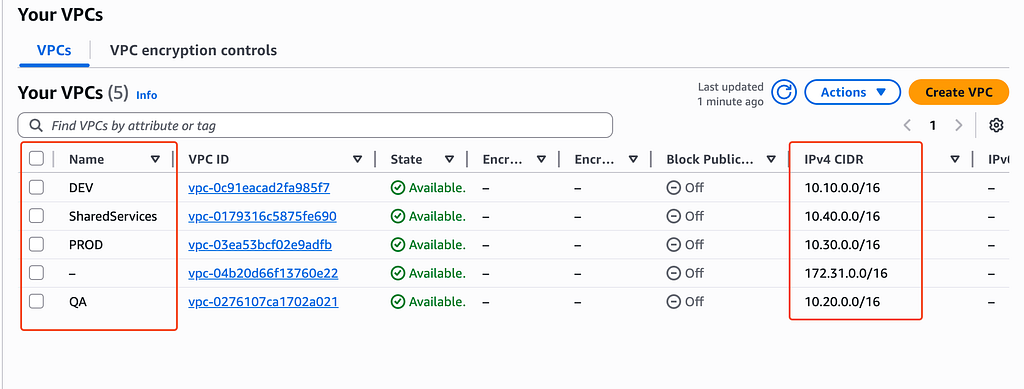Select the unnamed 172.31.0.0/16 VPC checkbox
The image size is (1024, 389).
[x=37, y=273]
